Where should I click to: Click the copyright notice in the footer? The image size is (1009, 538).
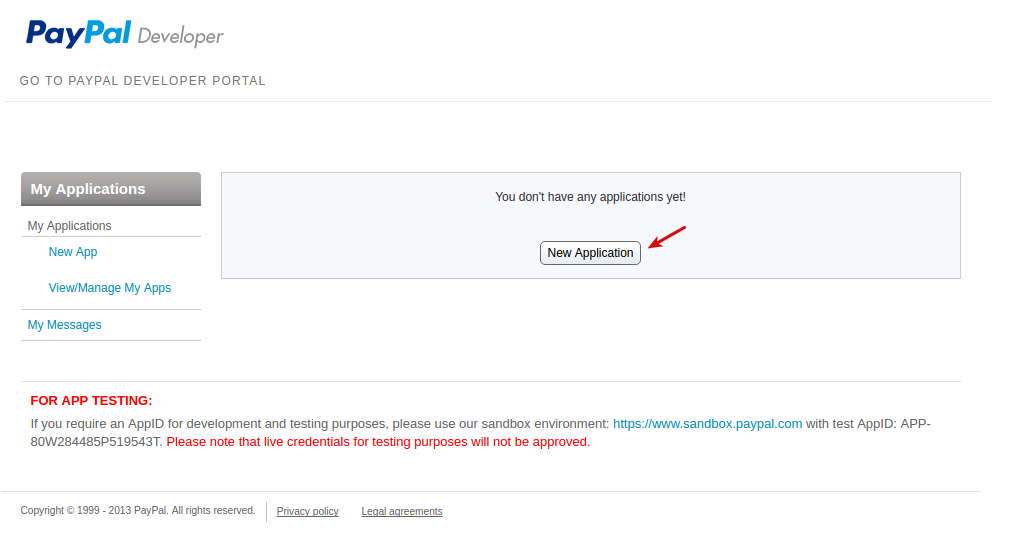click(x=138, y=510)
